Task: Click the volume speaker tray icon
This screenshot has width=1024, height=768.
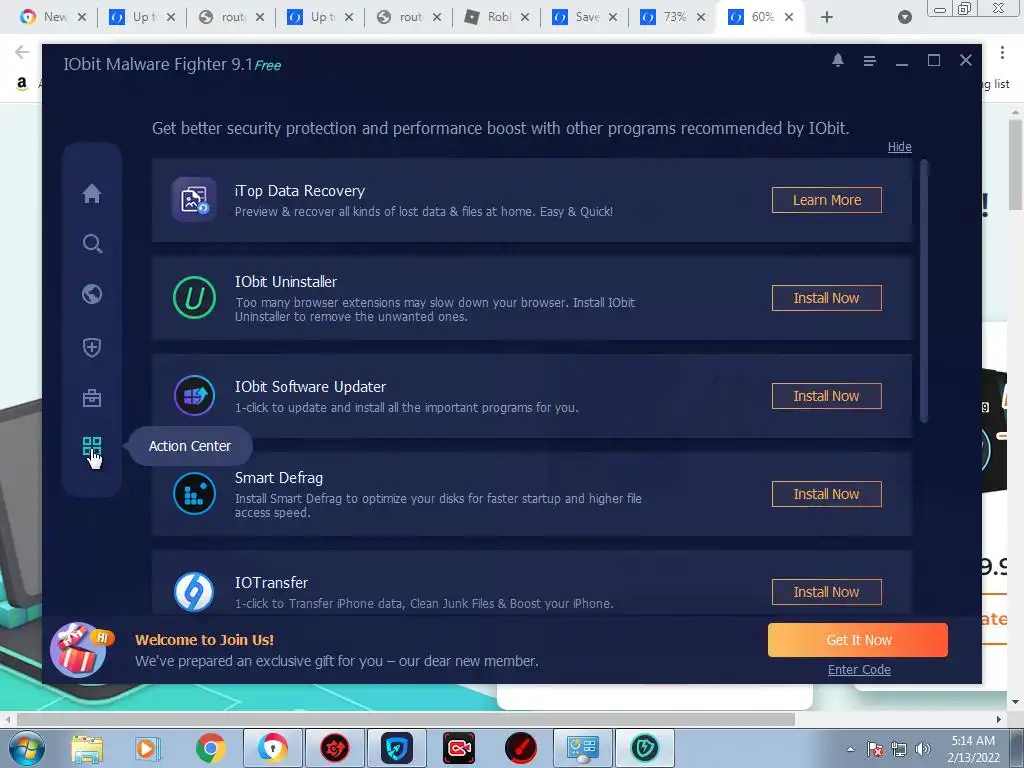Action: coord(922,749)
